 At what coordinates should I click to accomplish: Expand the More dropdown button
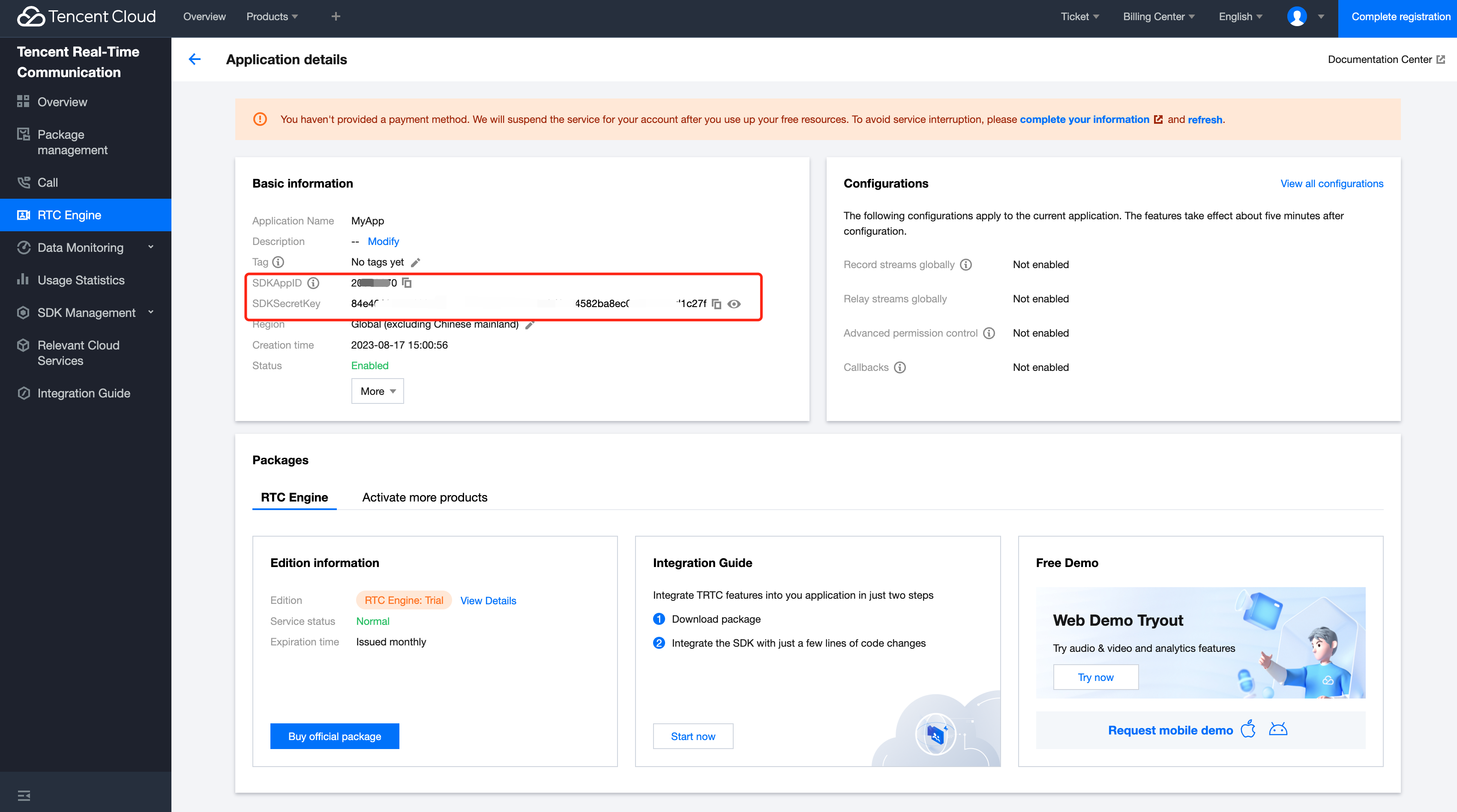click(x=377, y=391)
